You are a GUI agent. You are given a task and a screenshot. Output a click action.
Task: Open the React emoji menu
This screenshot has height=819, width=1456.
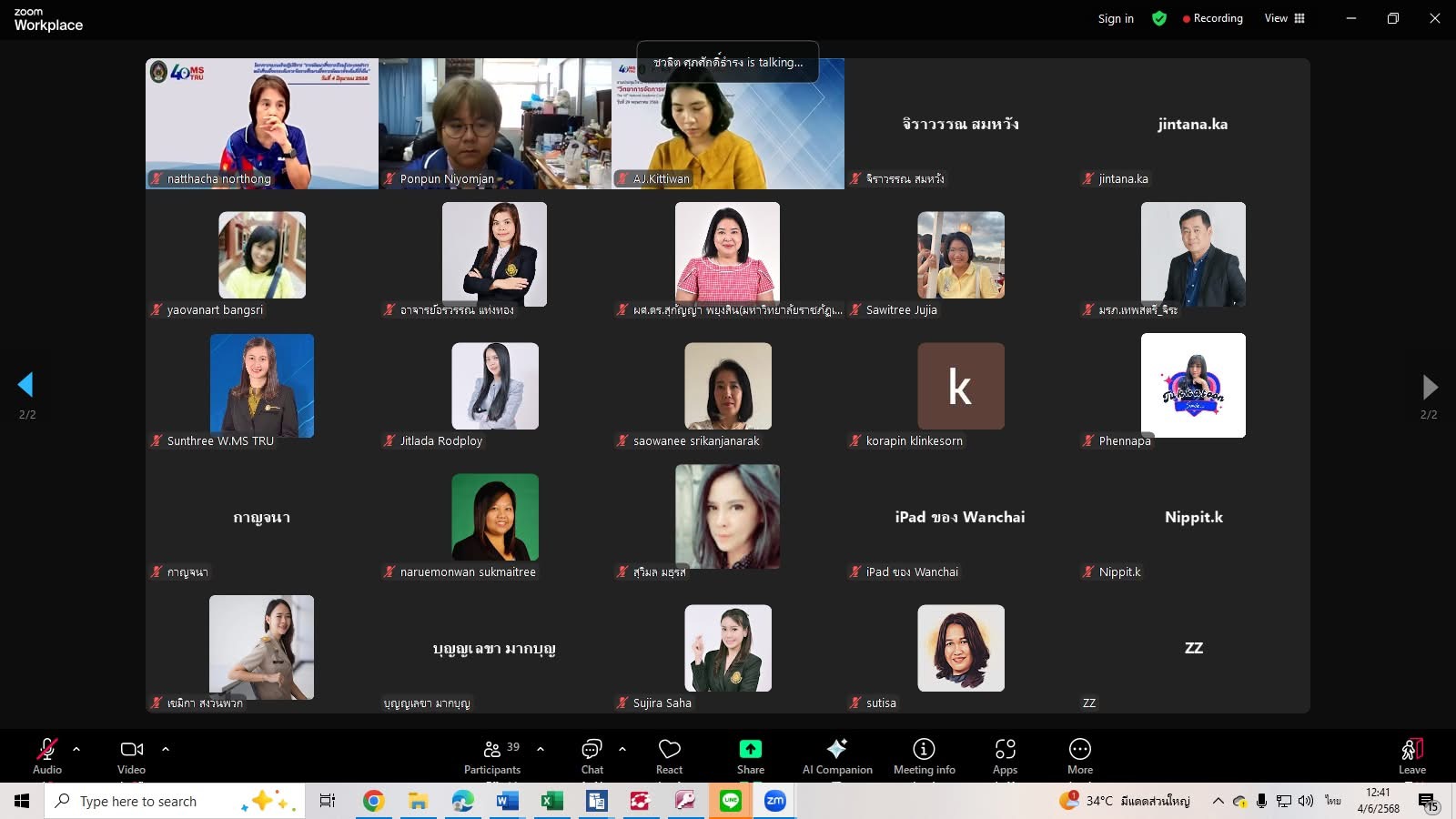click(669, 755)
